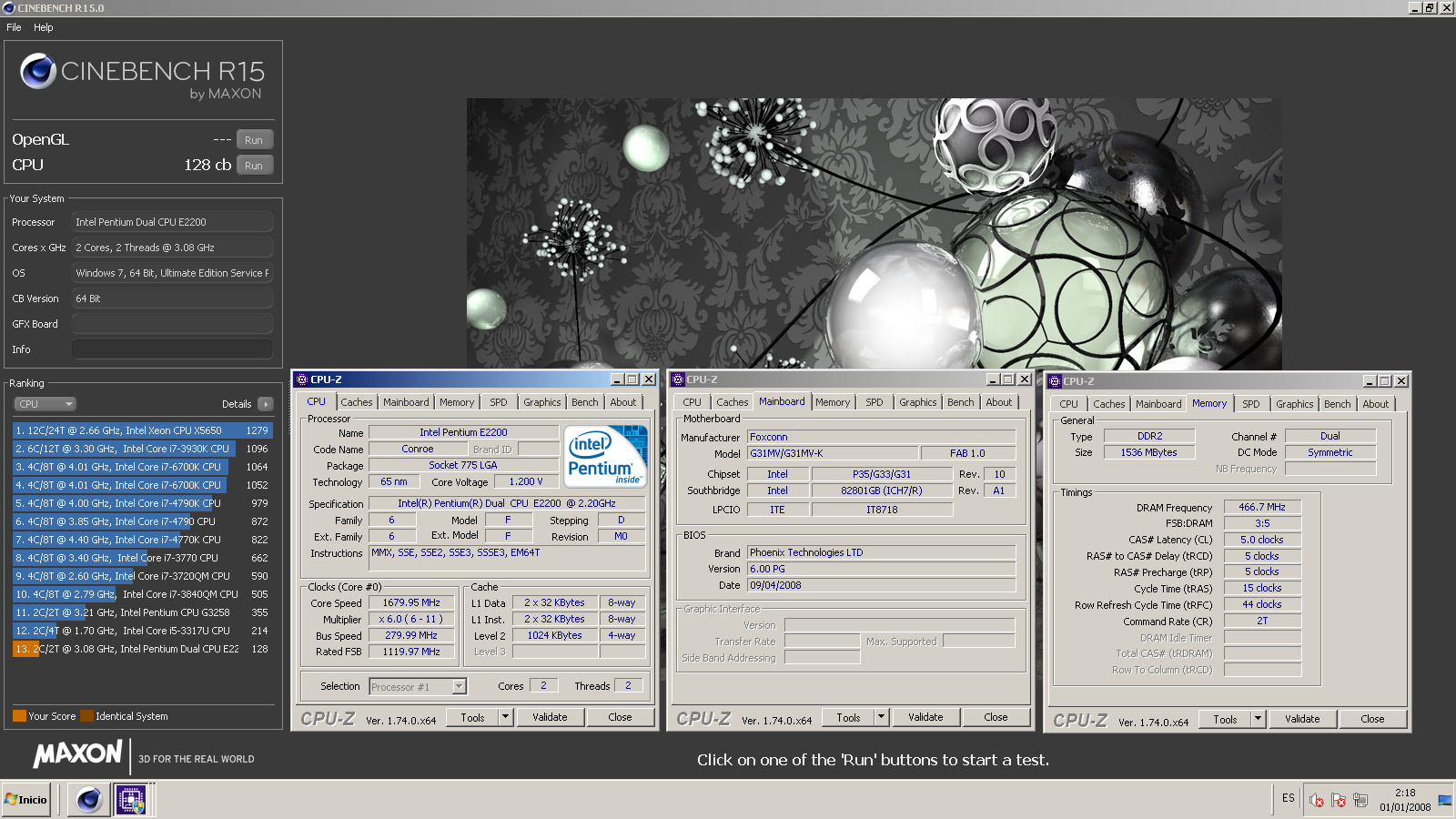
Task: Click the Core Speed value 1679.95 MHz
Action: (410, 602)
